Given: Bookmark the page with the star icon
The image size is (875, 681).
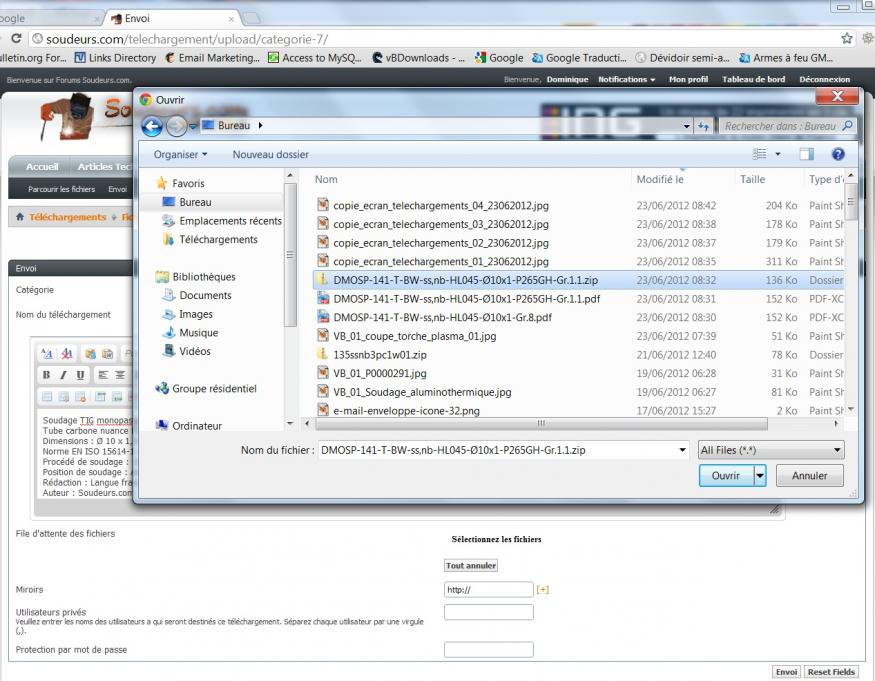Looking at the screenshot, I should point(846,39).
